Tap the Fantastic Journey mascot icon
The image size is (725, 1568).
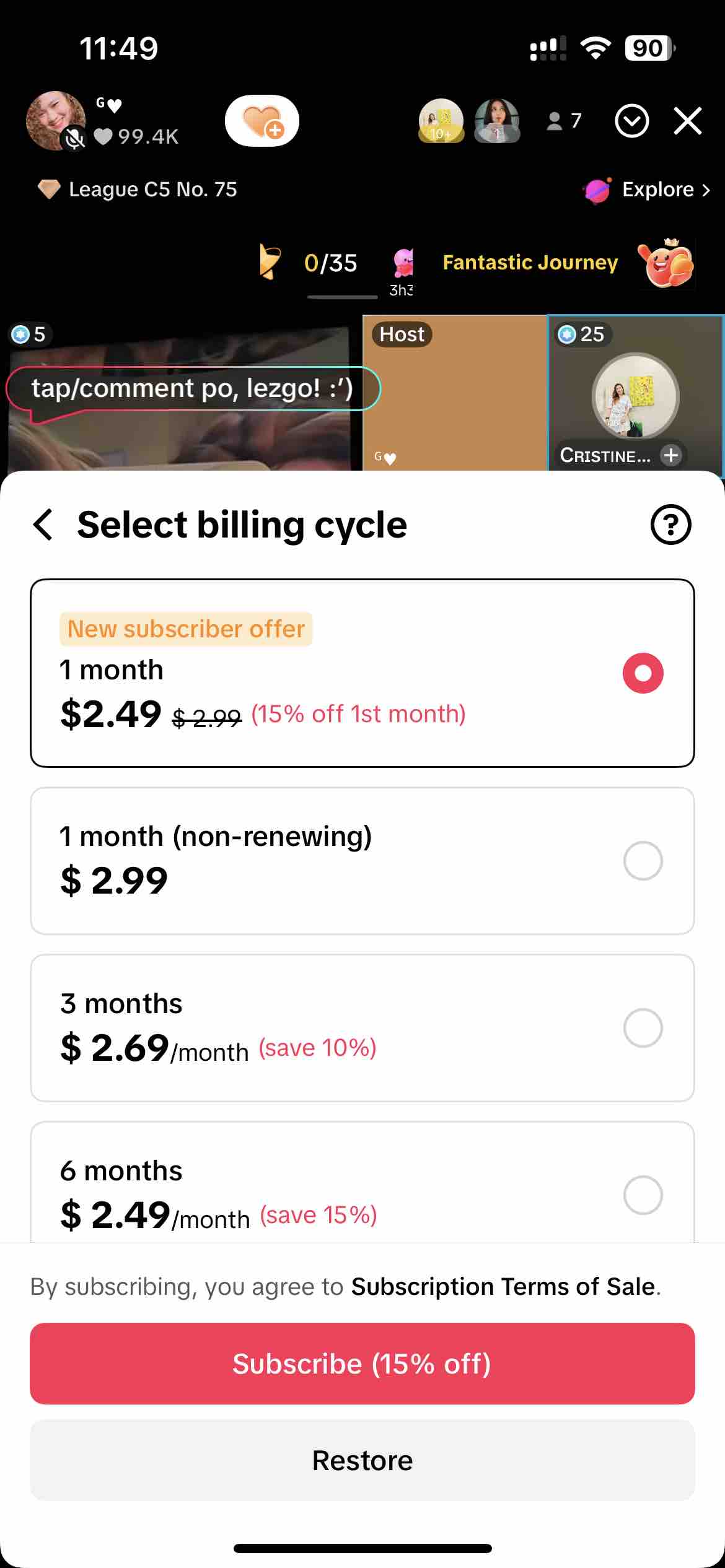(x=667, y=263)
